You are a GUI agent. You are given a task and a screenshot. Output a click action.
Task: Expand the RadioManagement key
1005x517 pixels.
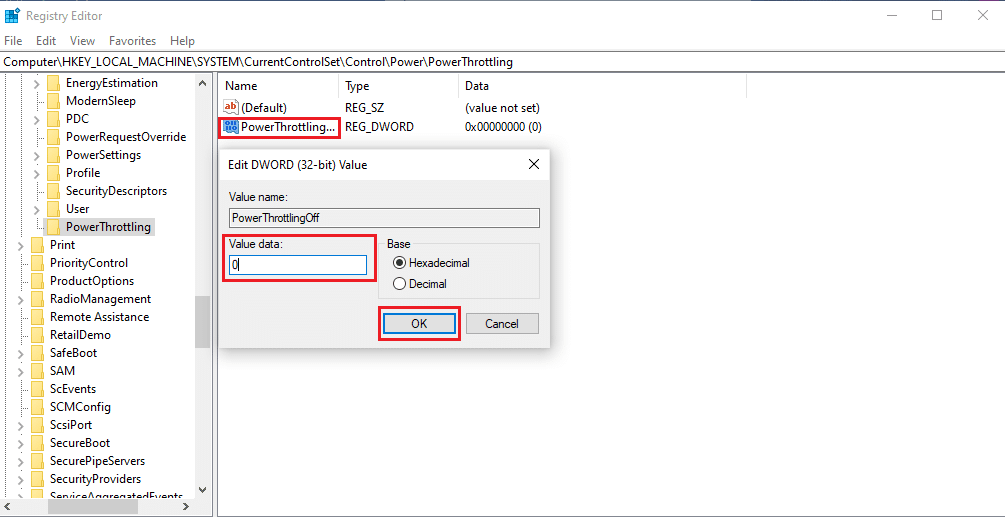pyautogui.click(x=21, y=299)
